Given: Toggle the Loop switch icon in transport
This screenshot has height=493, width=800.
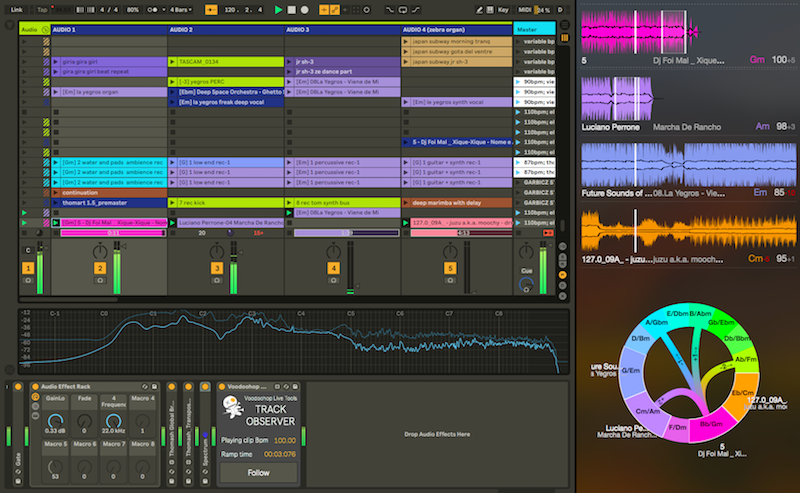Looking at the screenshot, I should point(403,10).
